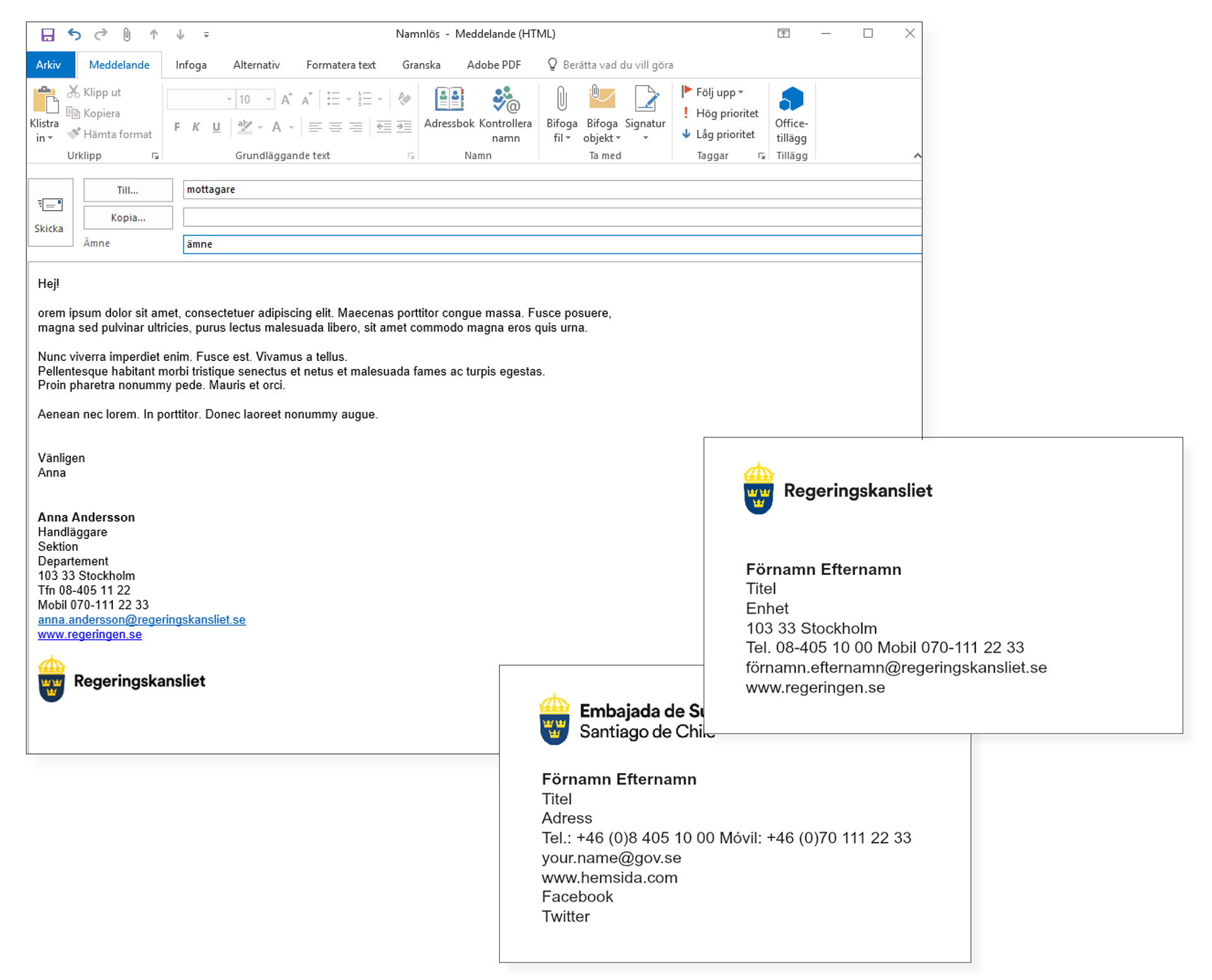The width and height of the screenshot is (1212, 980).
Task: Decrease indent of the paragraph
Action: click(x=384, y=127)
